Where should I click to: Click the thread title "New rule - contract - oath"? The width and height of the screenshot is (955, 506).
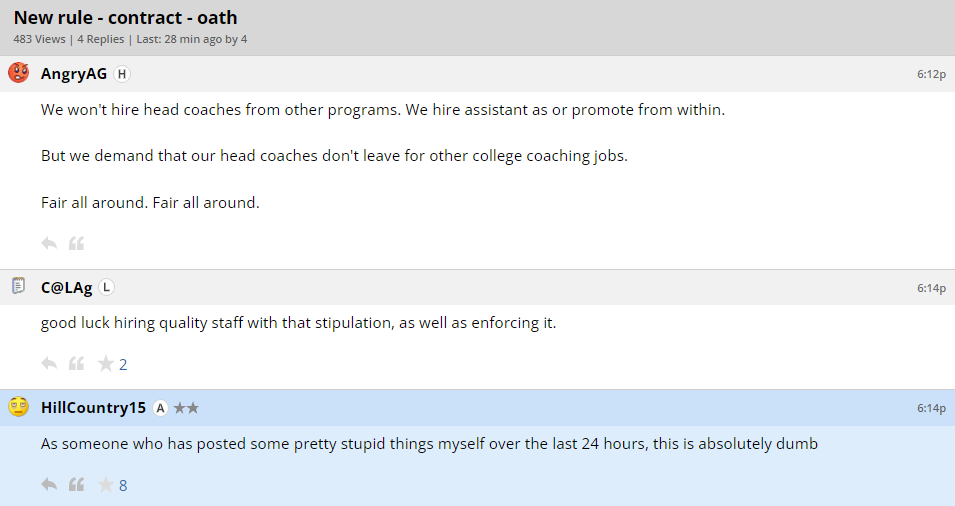(x=125, y=18)
